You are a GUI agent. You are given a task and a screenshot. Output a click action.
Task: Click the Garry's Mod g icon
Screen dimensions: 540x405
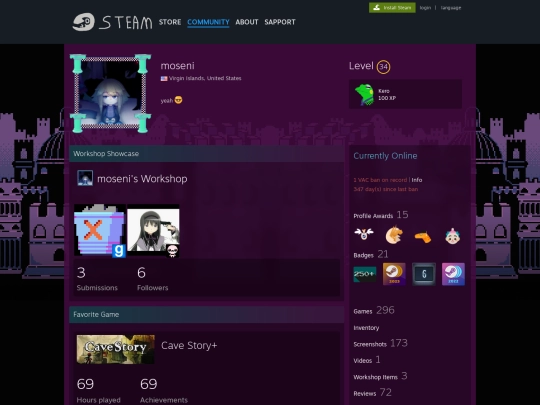click(x=119, y=251)
